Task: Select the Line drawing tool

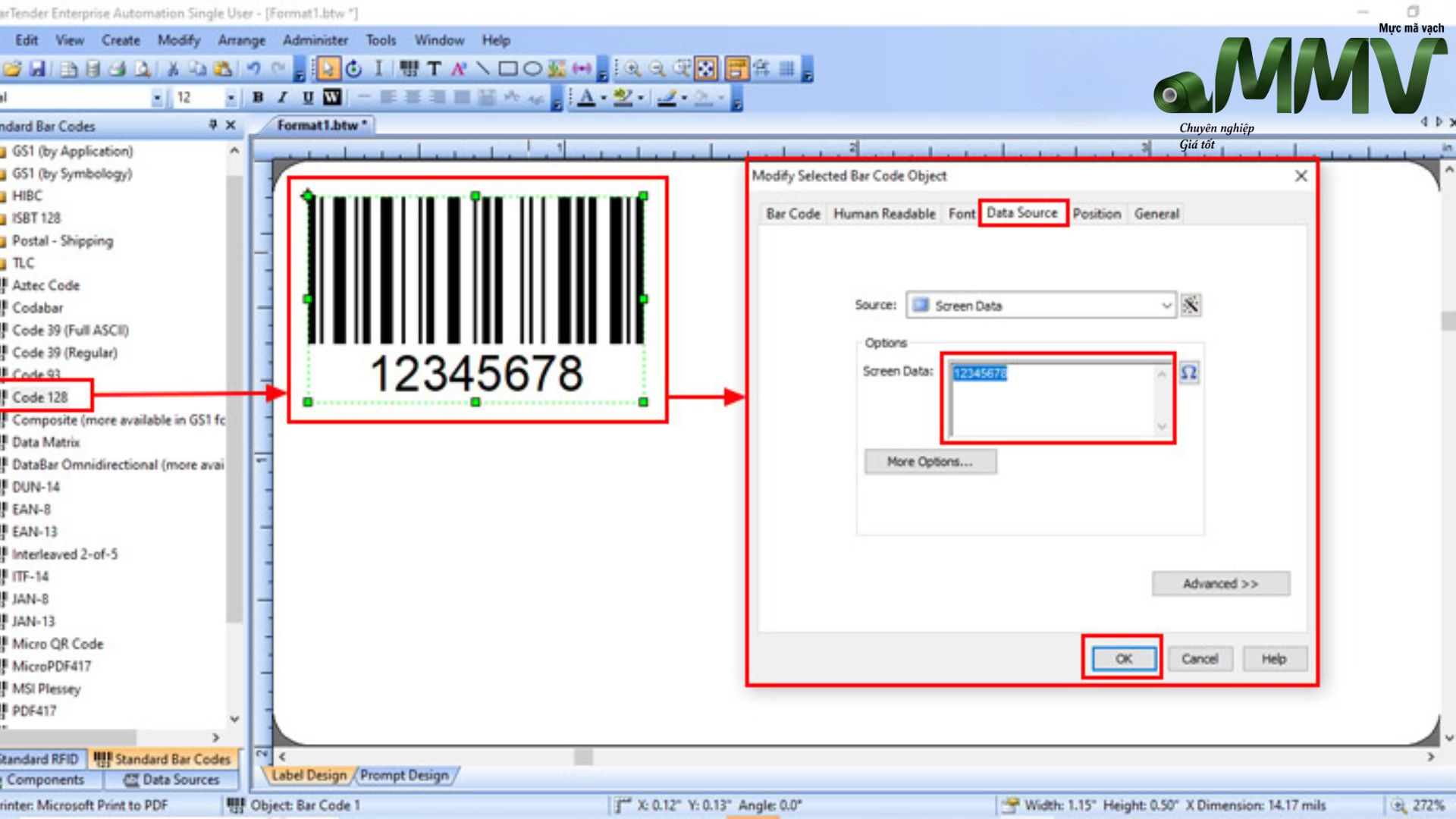Action: (x=483, y=69)
